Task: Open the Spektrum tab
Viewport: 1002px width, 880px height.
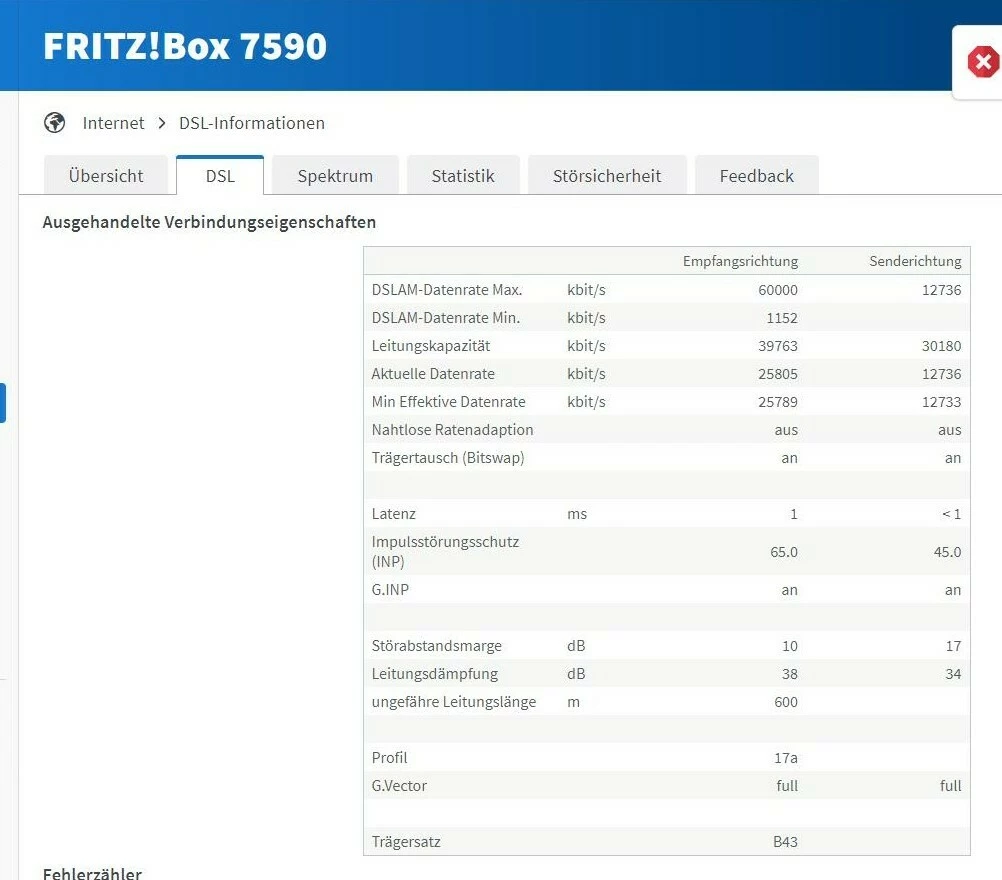Action: [335, 175]
